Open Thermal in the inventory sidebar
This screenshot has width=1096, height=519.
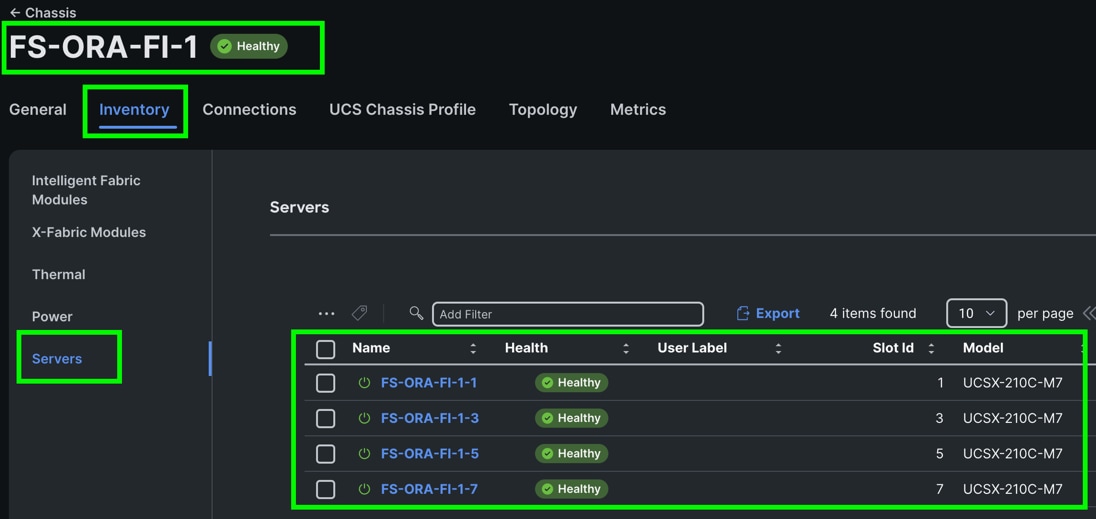click(58, 274)
